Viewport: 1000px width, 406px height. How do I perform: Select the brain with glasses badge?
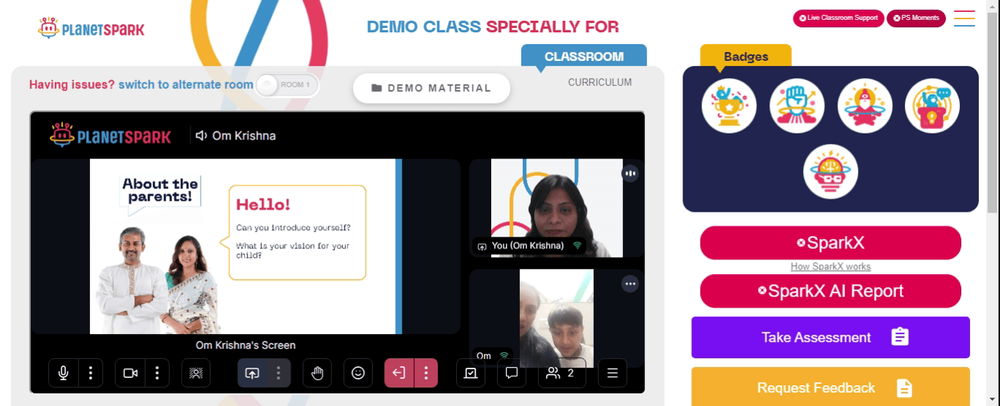click(830, 171)
